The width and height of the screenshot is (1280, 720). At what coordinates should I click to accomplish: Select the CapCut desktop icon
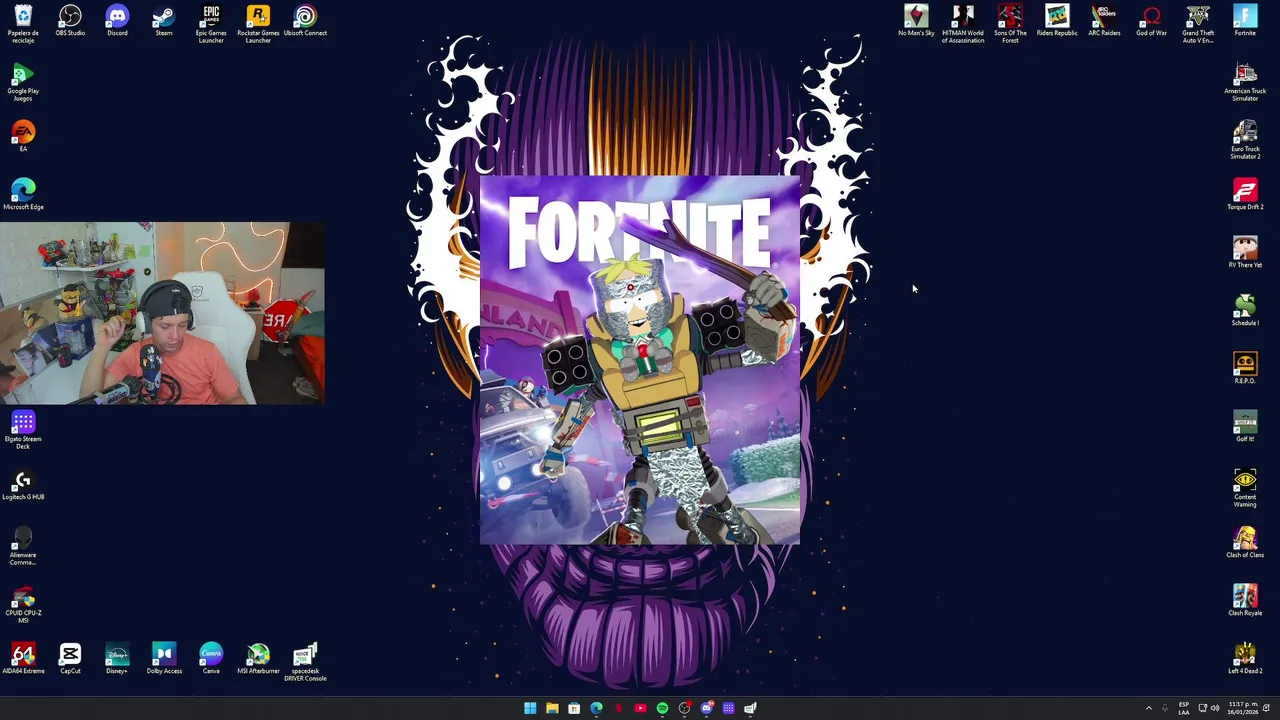click(x=70, y=658)
